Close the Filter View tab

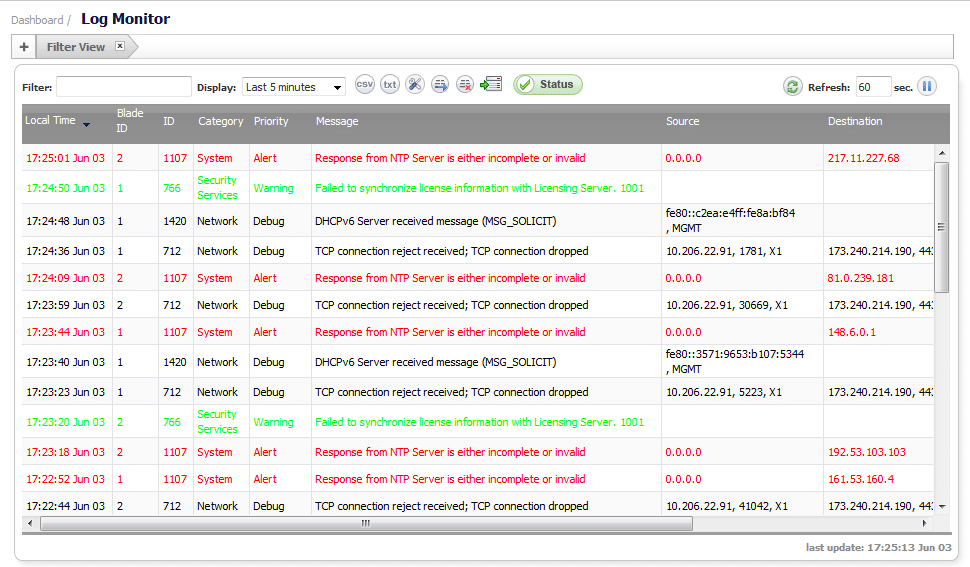120,46
